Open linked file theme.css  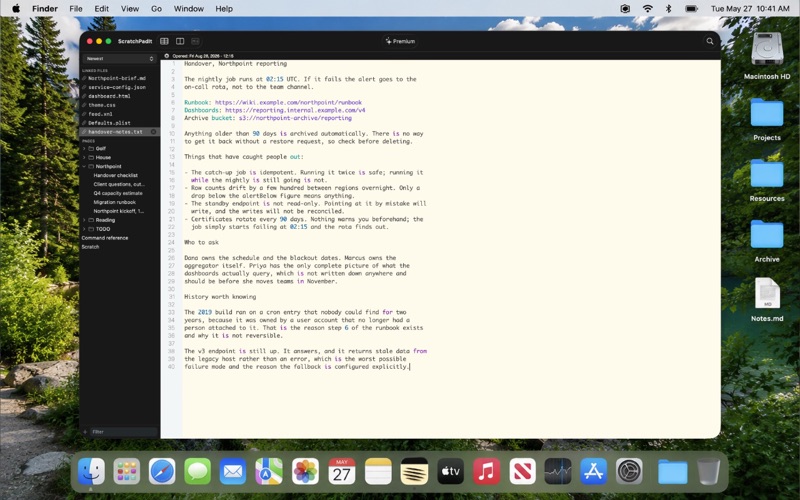102,105
